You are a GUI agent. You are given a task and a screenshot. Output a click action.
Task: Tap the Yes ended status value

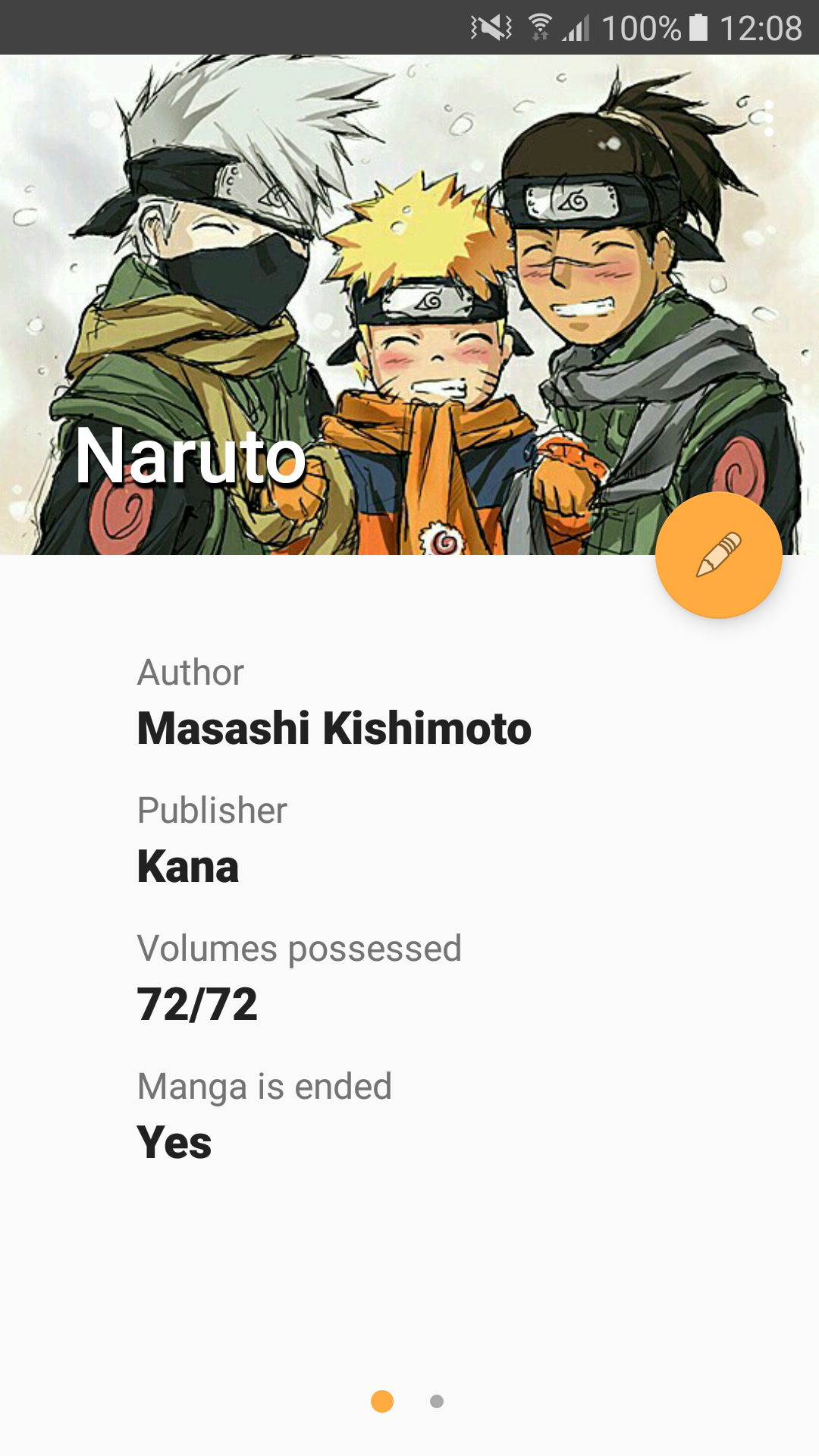[x=174, y=1143]
